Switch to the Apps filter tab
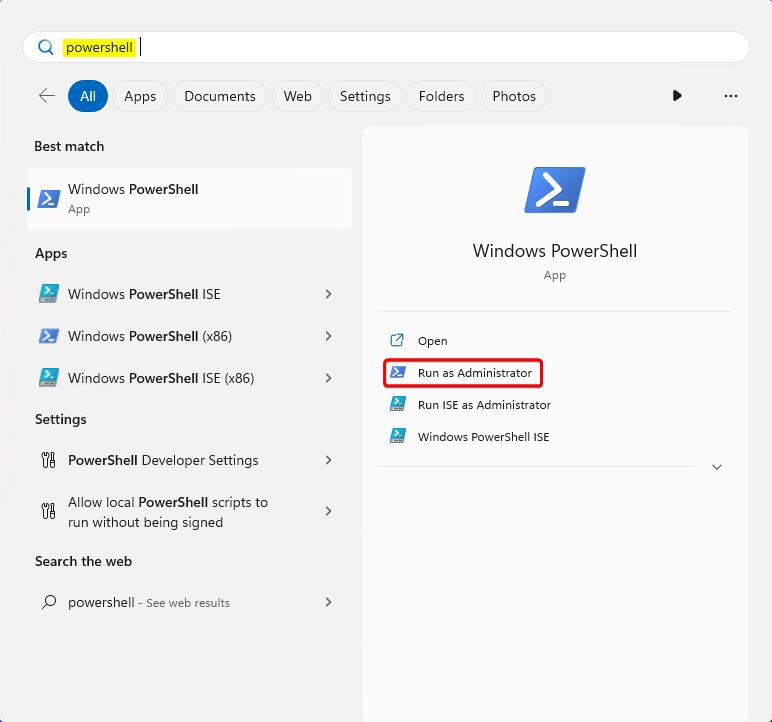 point(140,96)
